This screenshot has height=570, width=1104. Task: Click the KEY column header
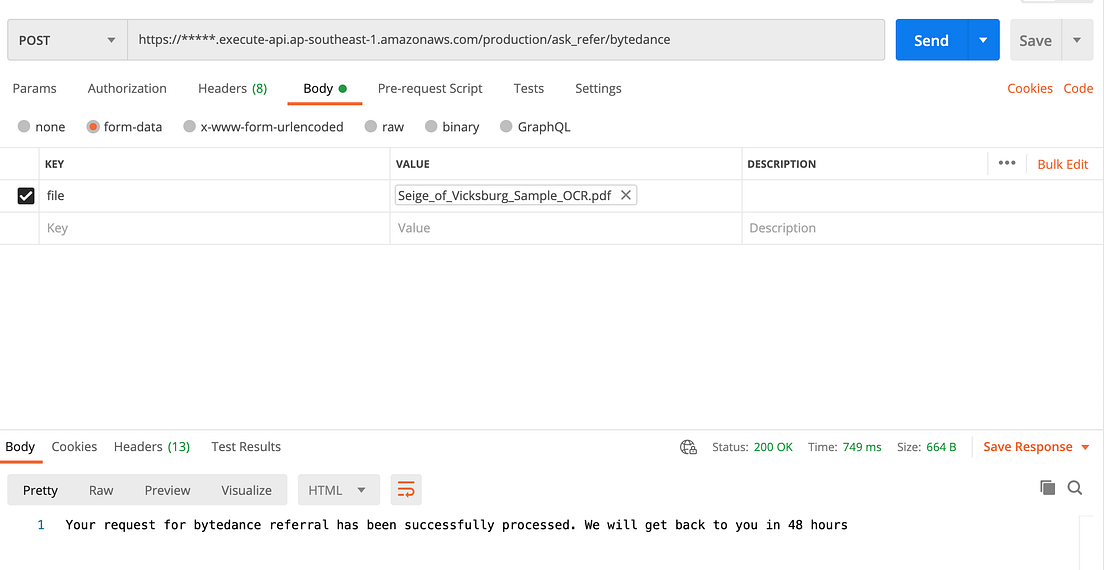point(54,164)
